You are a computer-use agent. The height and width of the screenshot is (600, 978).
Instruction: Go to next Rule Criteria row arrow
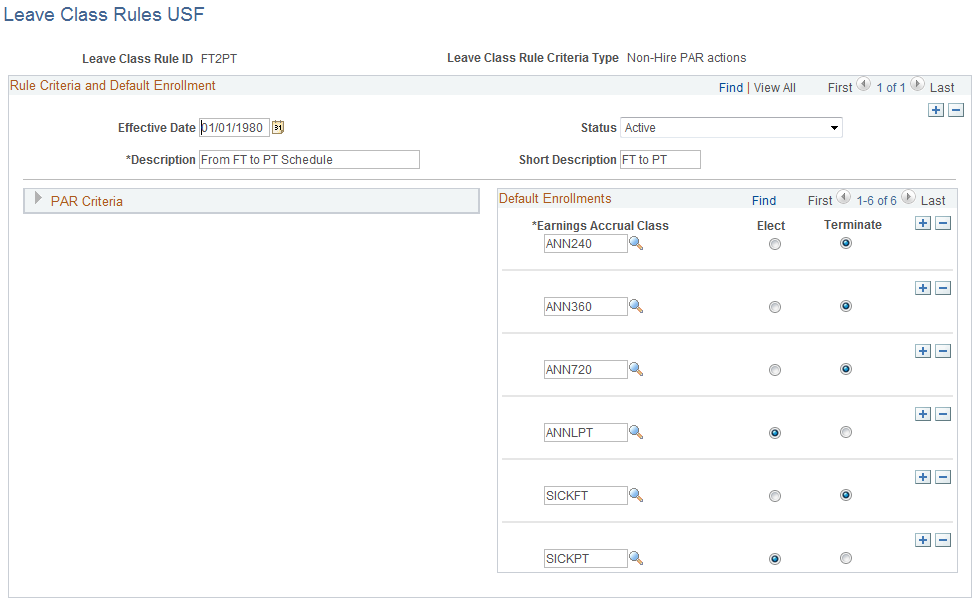pos(917,84)
